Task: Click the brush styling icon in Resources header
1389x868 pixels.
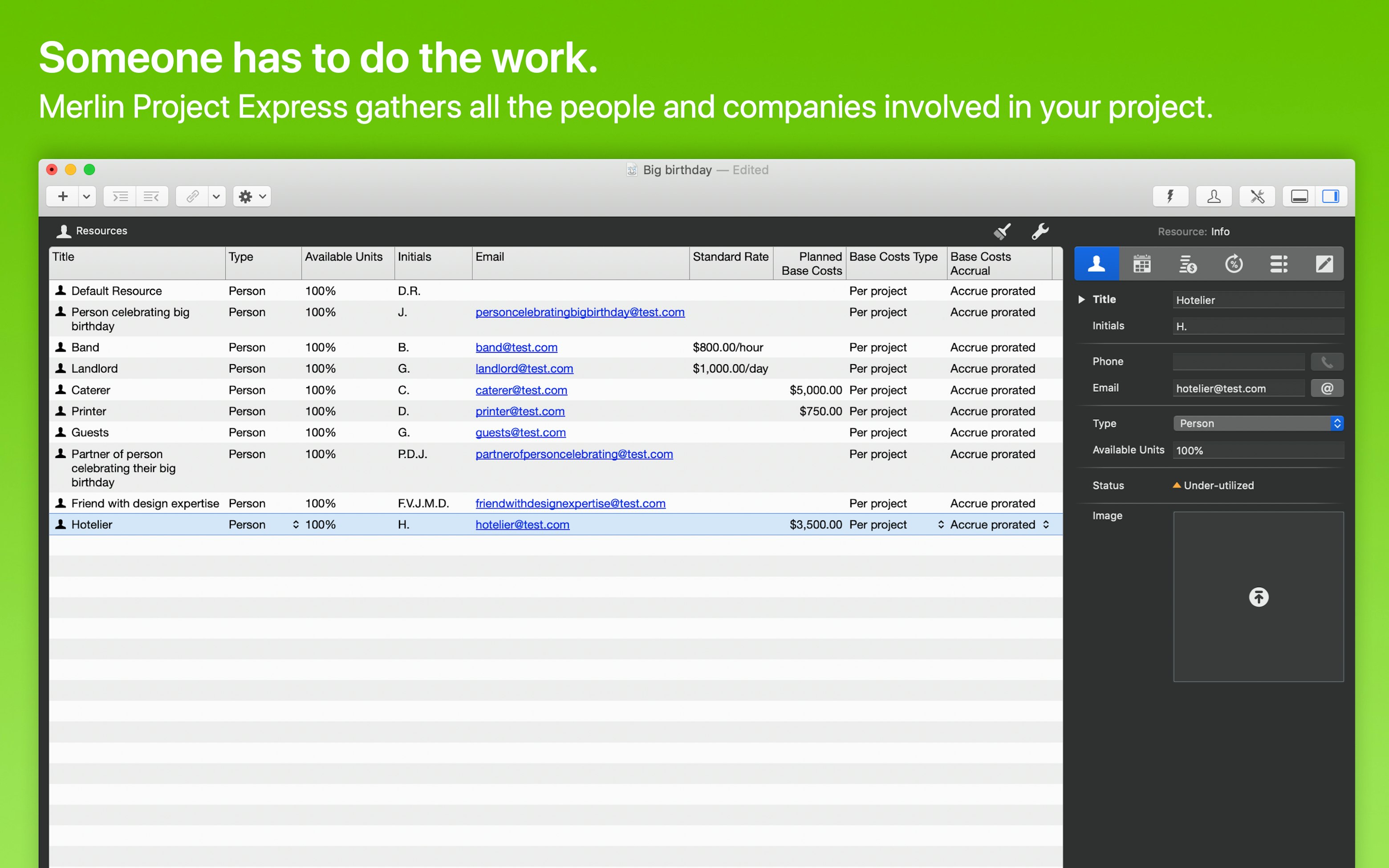Action: (x=1002, y=231)
